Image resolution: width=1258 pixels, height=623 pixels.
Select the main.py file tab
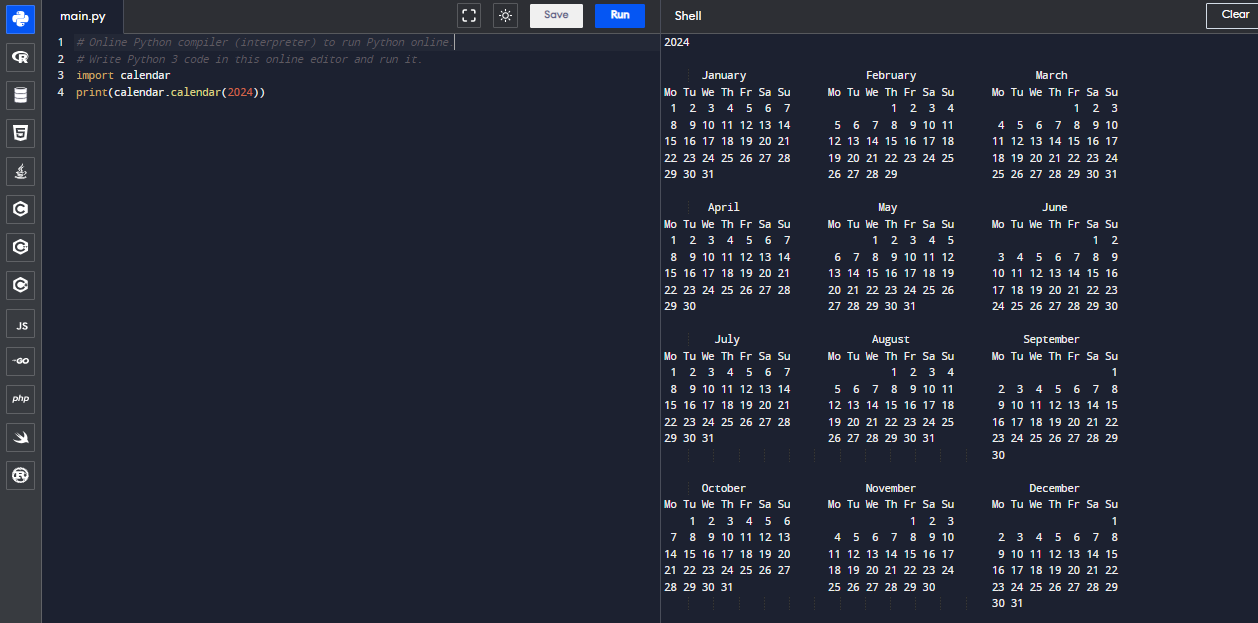click(x=83, y=16)
